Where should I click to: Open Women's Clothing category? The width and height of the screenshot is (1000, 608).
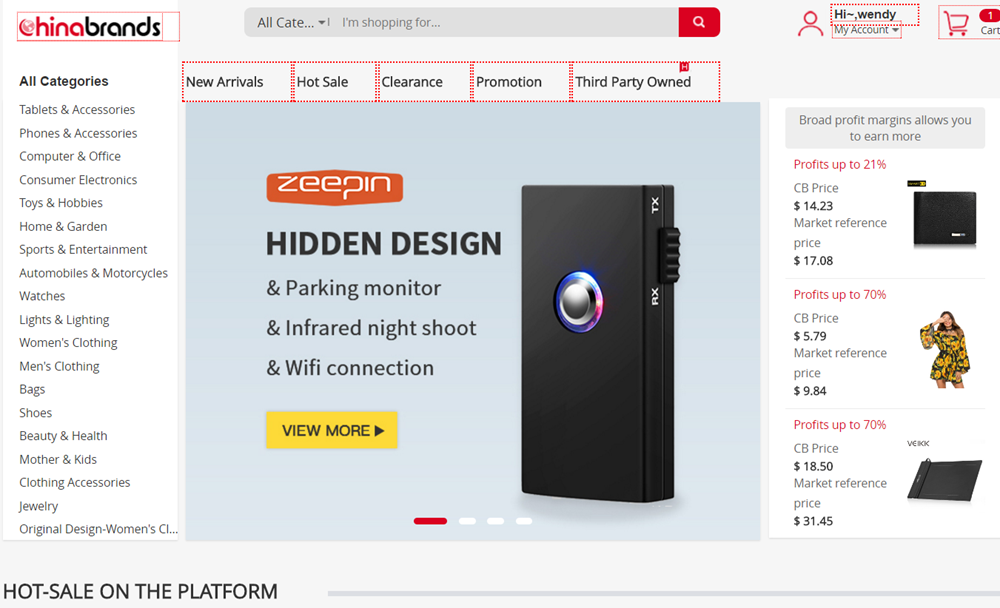coord(68,342)
